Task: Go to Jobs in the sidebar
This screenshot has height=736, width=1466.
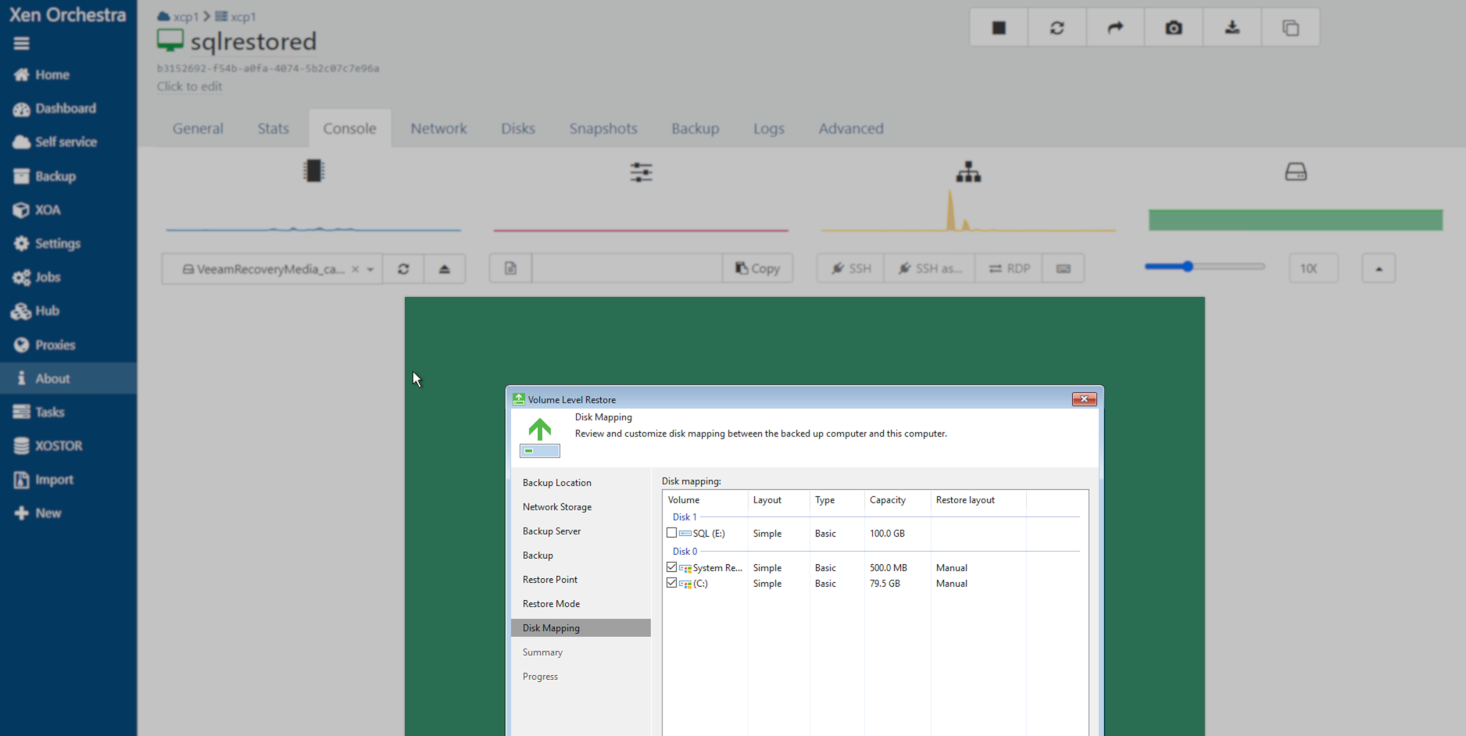Action: (x=37, y=277)
